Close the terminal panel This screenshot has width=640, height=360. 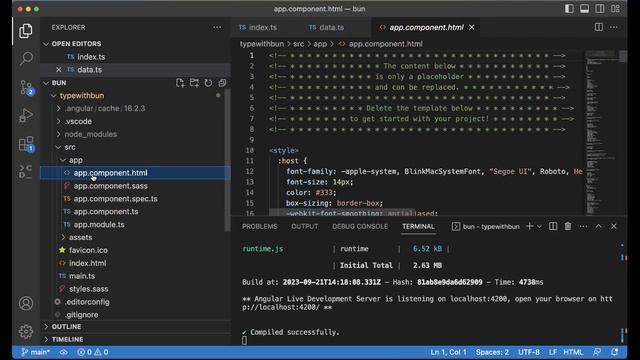point(613,226)
